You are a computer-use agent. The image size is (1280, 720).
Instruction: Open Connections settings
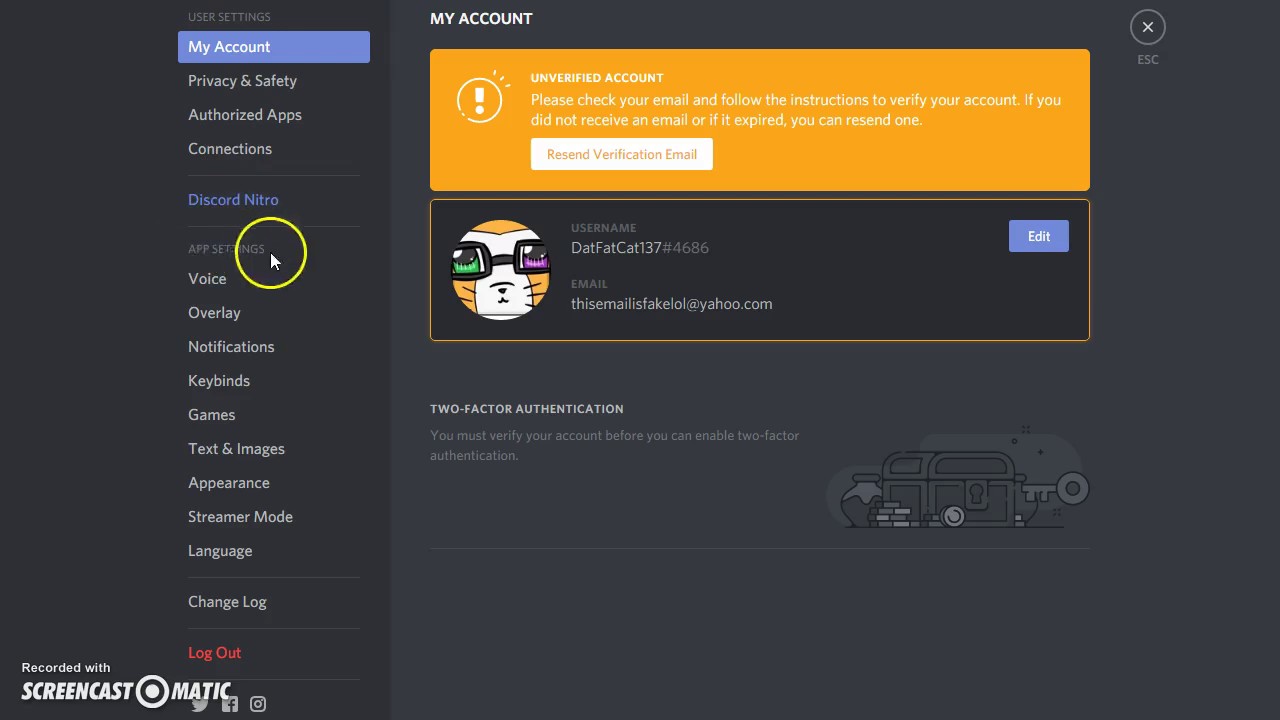pyautogui.click(x=274, y=149)
